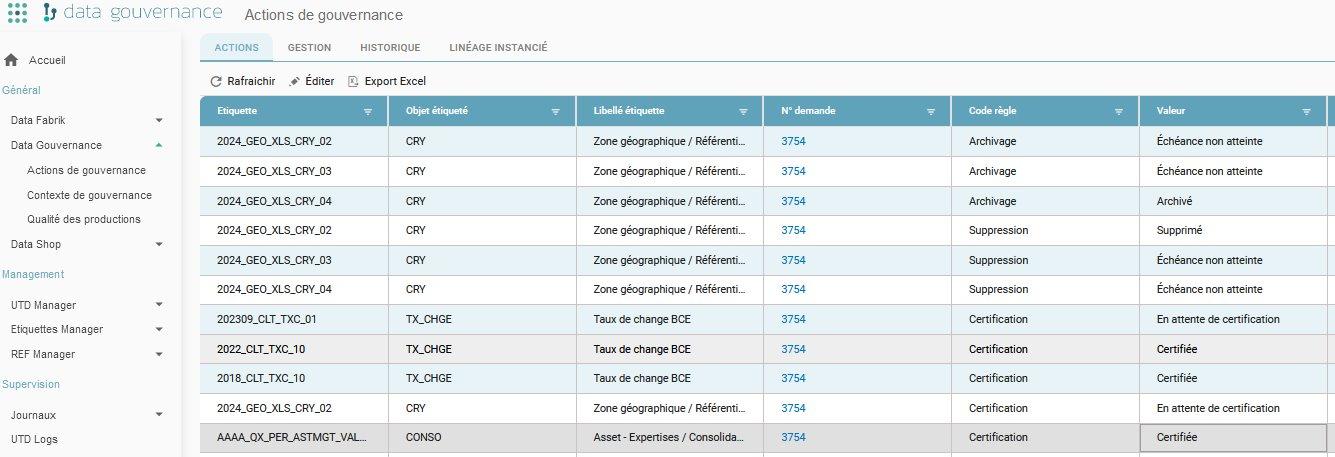The width and height of the screenshot is (1335, 457).
Task: Click the Supprimé value cell
Action: click(x=1233, y=230)
